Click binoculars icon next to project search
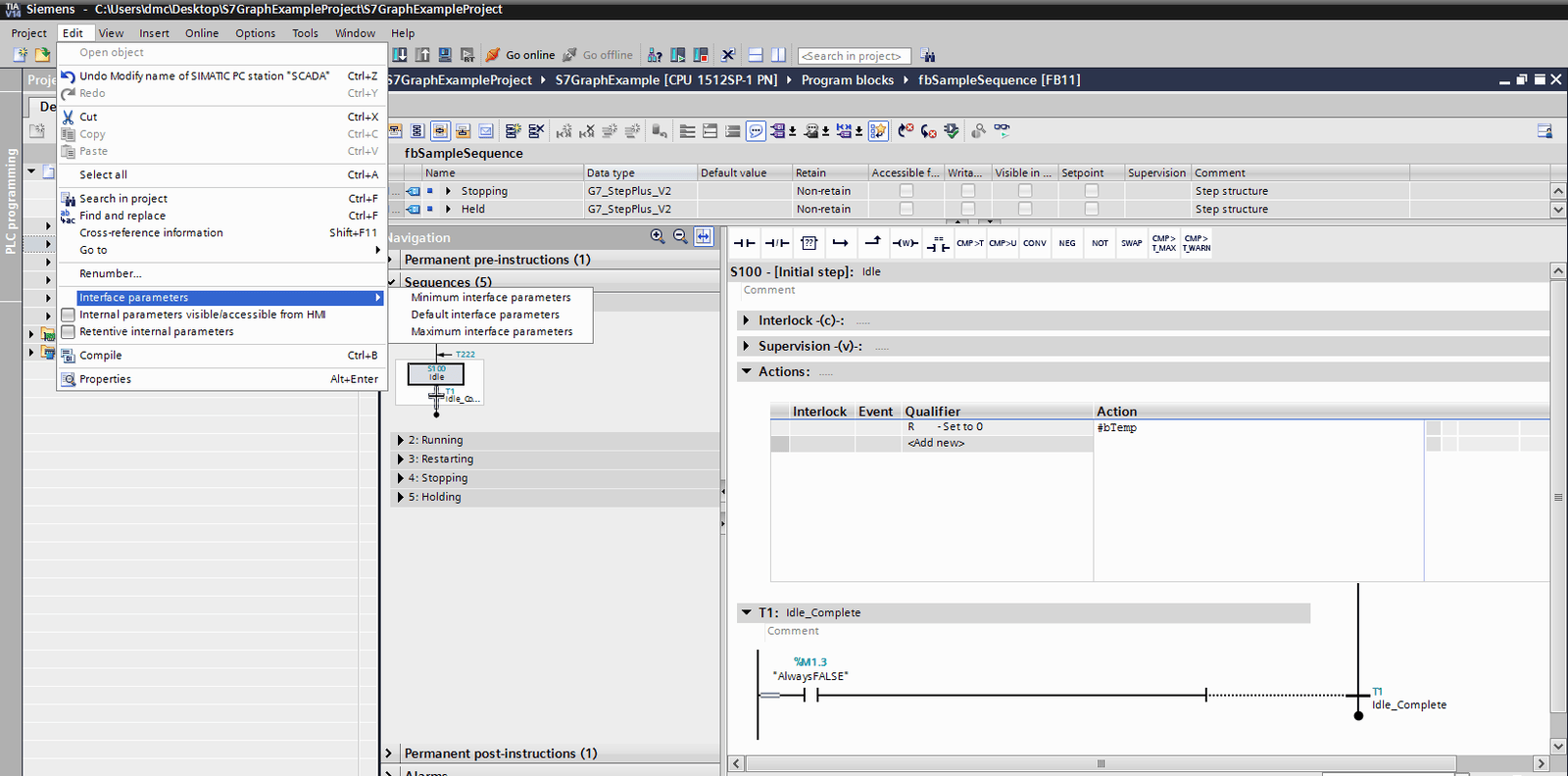1568x776 pixels. click(x=927, y=56)
